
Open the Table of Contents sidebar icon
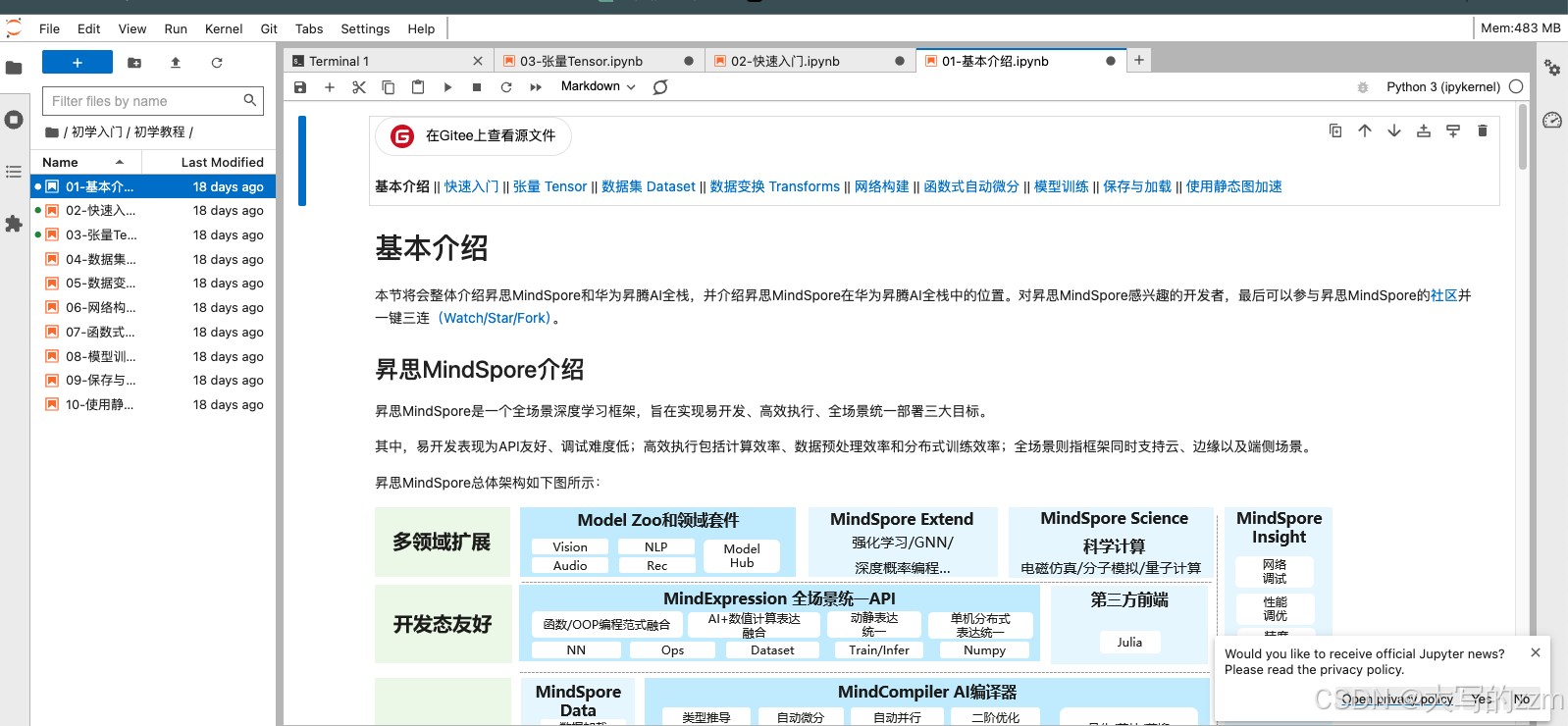[14, 172]
